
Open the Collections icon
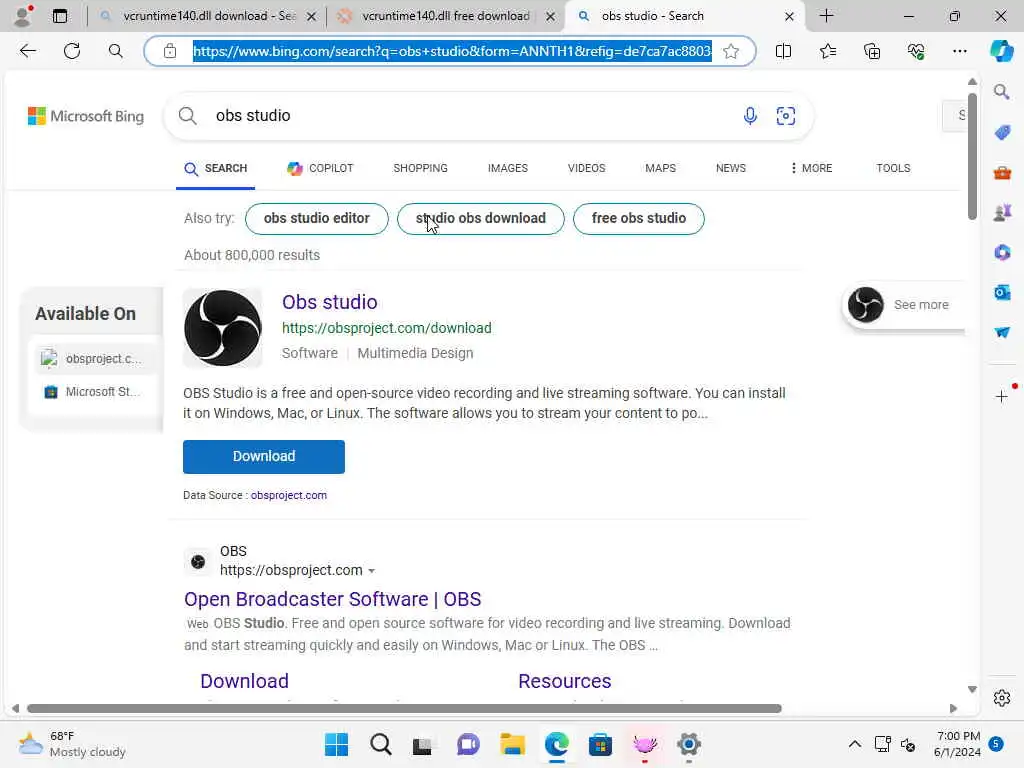click(872, 51)
